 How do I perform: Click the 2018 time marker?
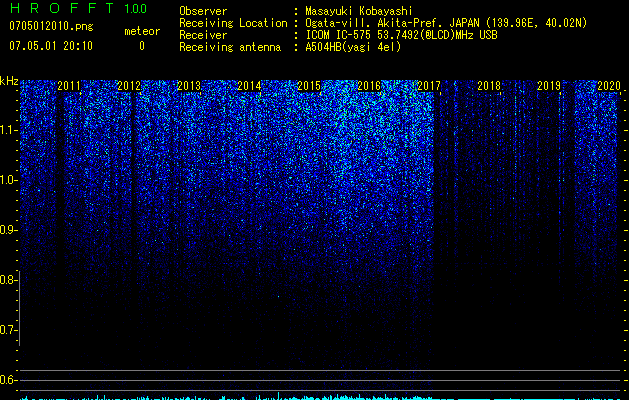click(x=489, y=86)
